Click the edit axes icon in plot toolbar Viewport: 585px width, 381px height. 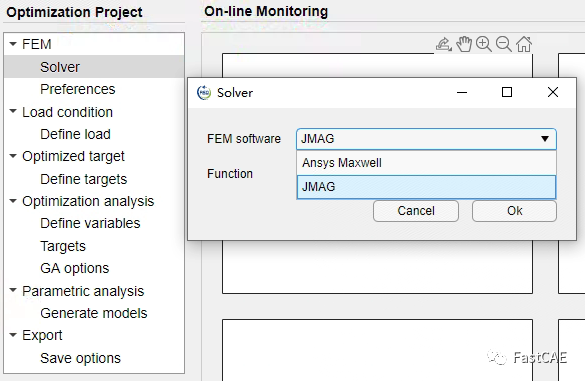coord(444,44)
